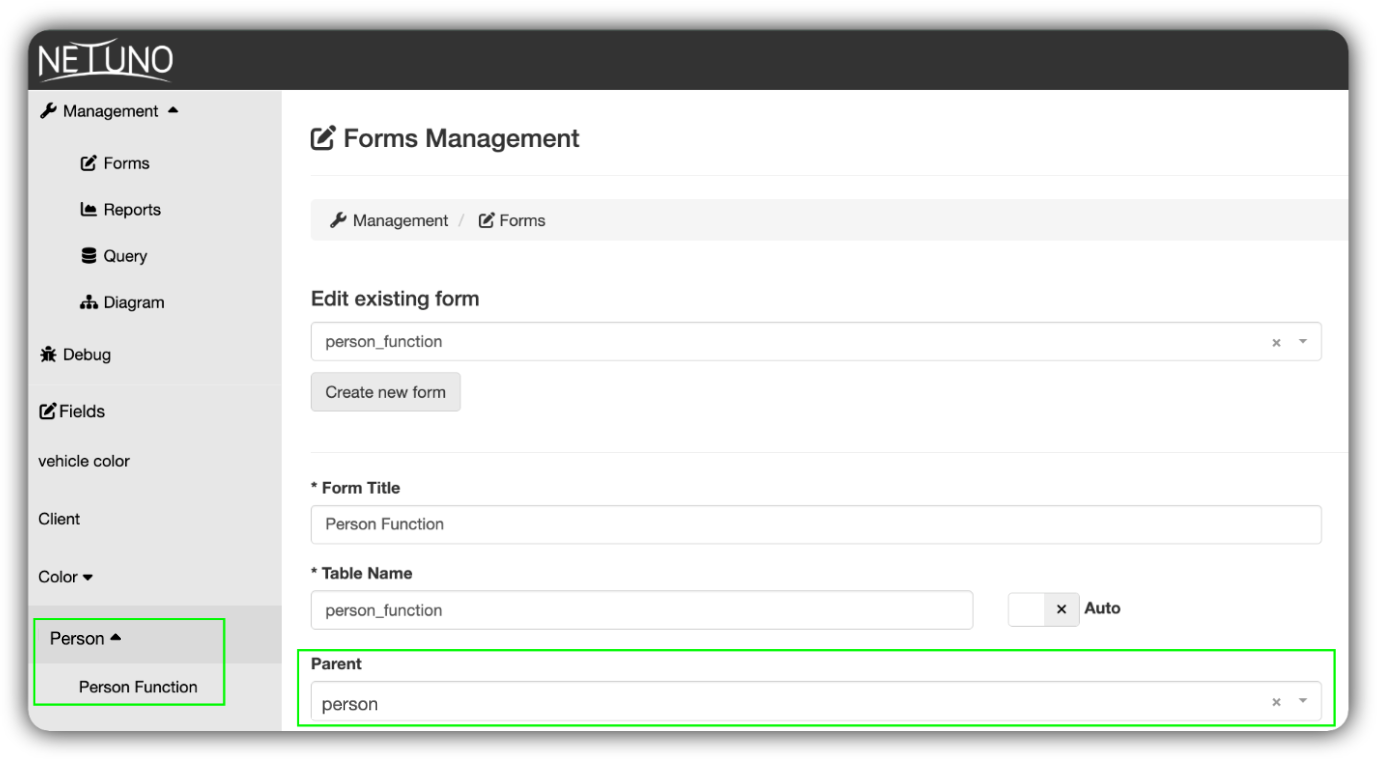Click the Query database icon

pyautogui.click(x=89, y=255)
